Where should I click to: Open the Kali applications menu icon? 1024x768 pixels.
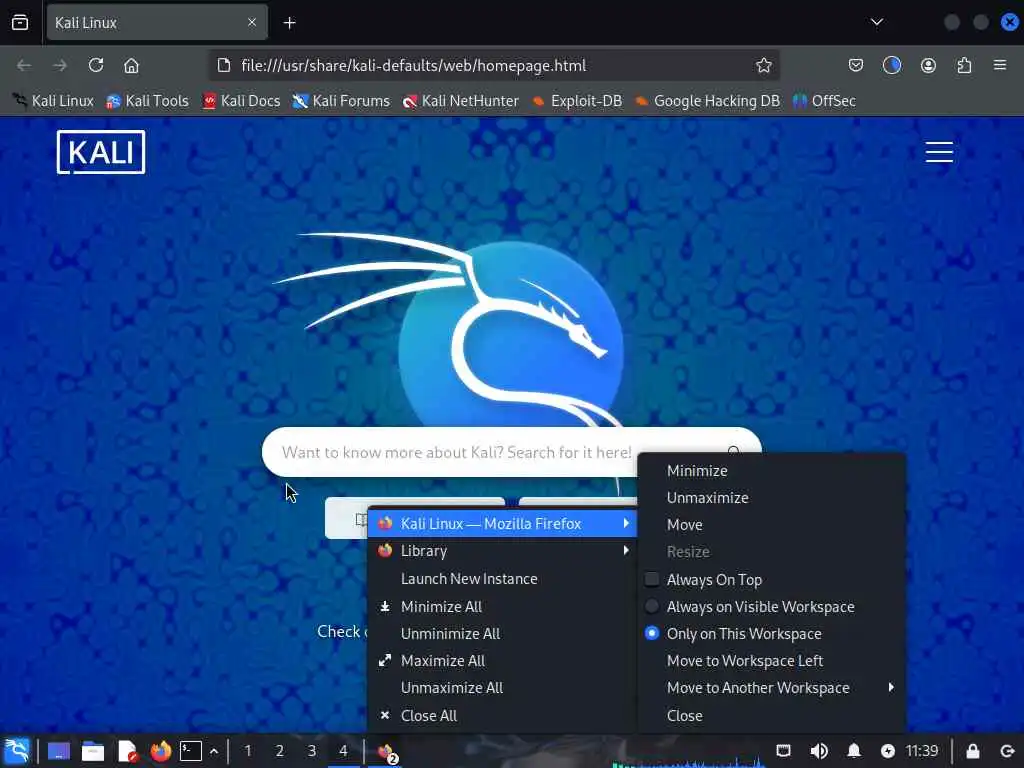[x=17, y=751]
